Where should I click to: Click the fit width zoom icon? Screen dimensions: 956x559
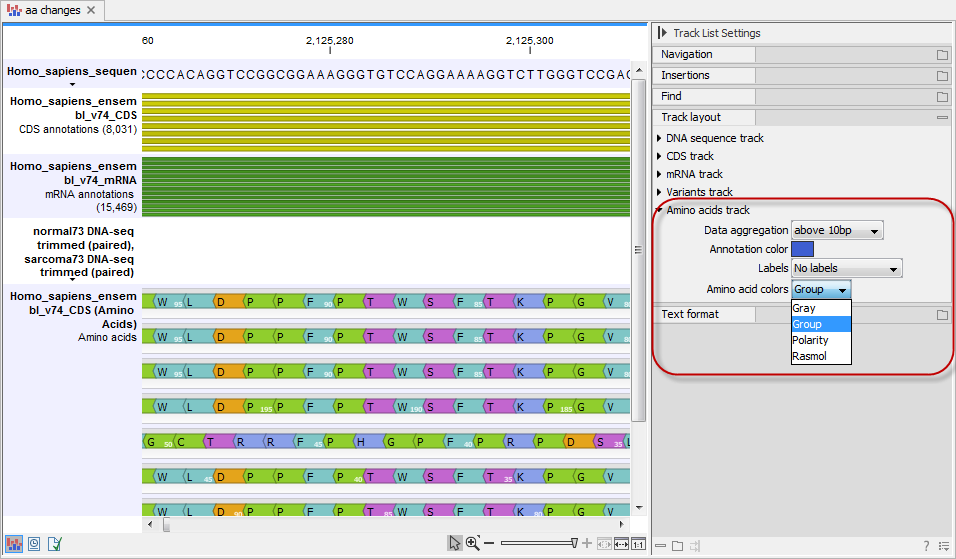point(621,544)
